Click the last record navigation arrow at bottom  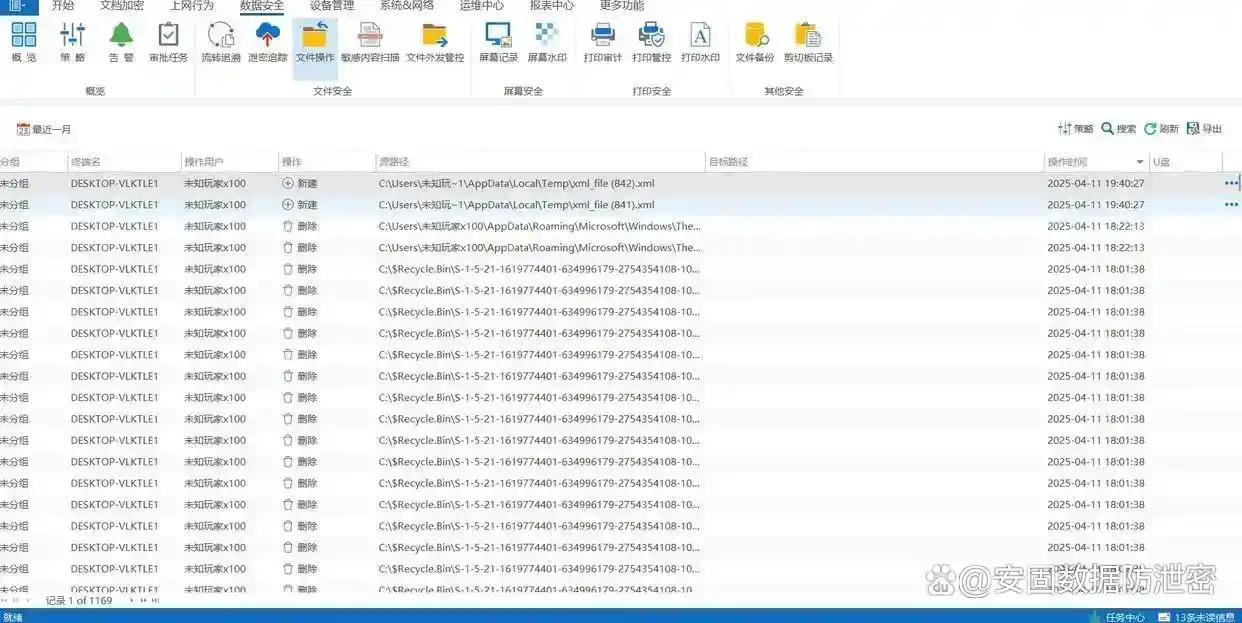click(156, 600)
